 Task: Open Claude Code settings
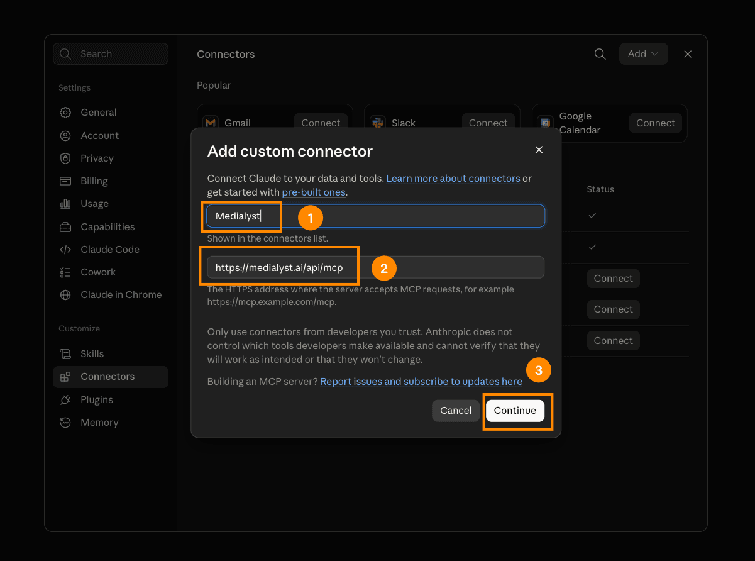111,249
